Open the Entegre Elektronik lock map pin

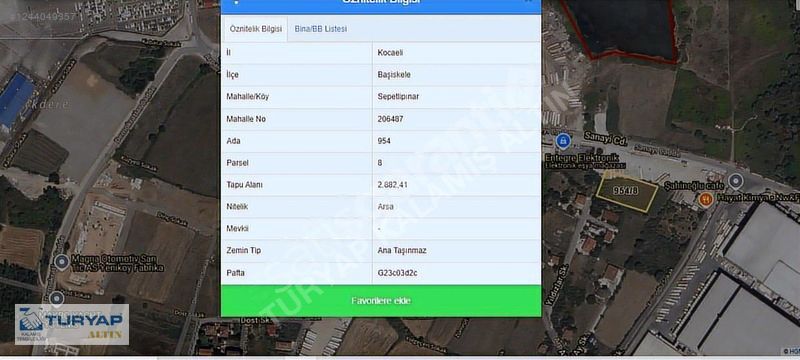pyautogui.click(x=563, y=141)
